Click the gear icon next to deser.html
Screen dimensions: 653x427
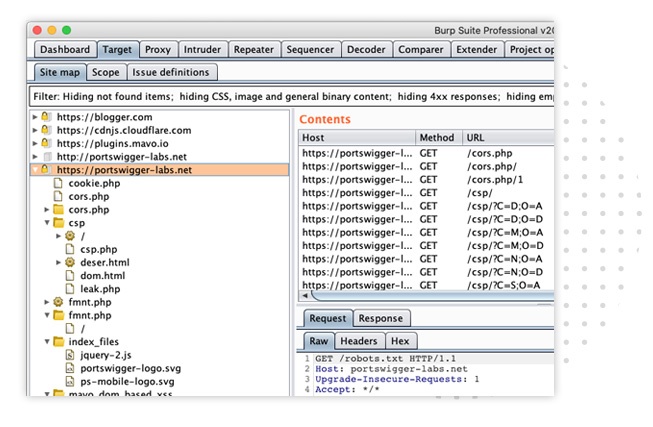coord(70,262)
